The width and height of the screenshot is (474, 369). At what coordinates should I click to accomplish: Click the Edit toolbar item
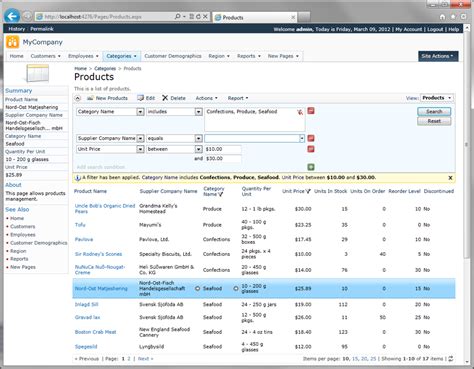pos(146,98)
